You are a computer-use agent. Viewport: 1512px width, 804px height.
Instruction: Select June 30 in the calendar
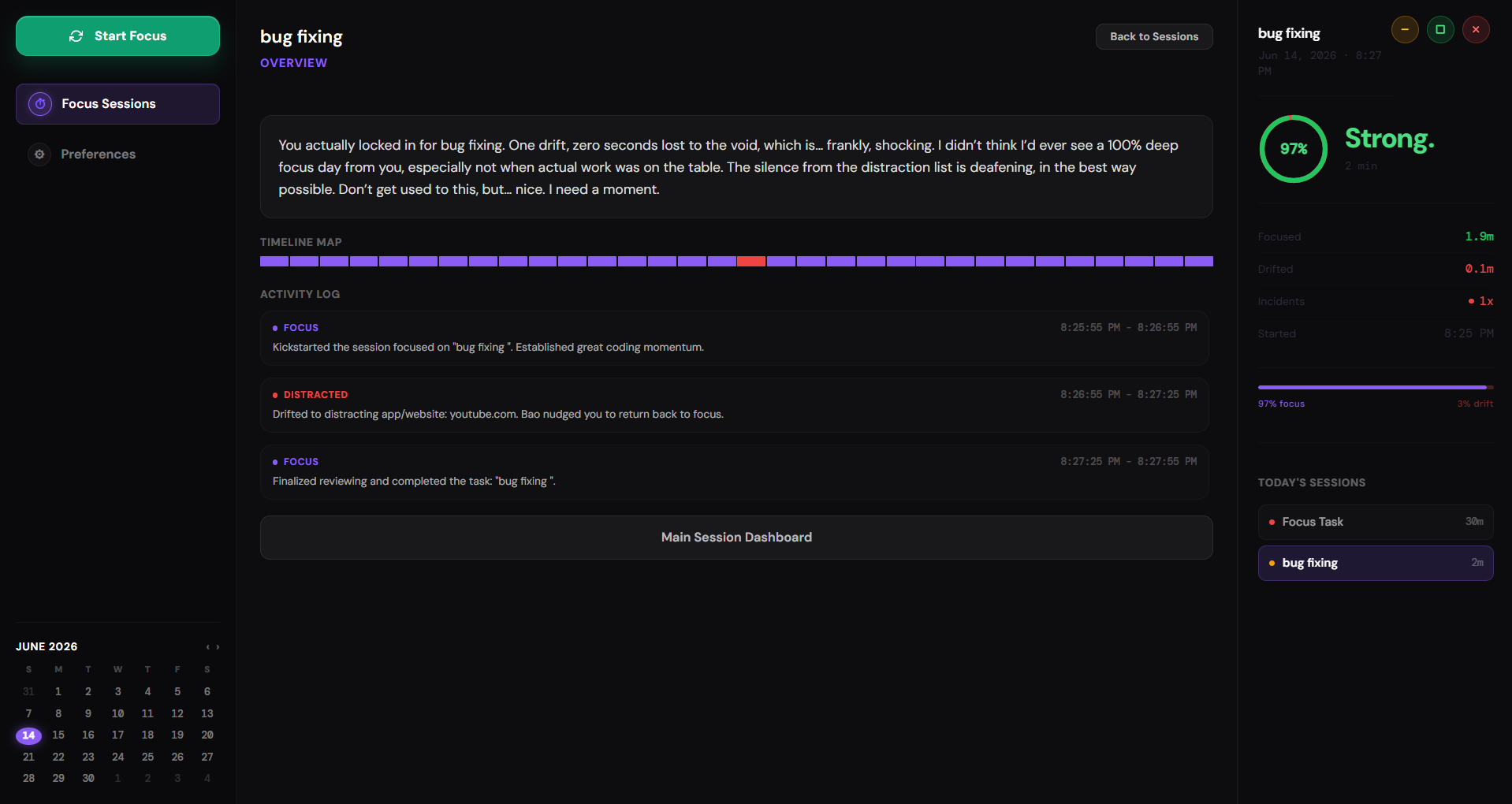pos(88,778)
